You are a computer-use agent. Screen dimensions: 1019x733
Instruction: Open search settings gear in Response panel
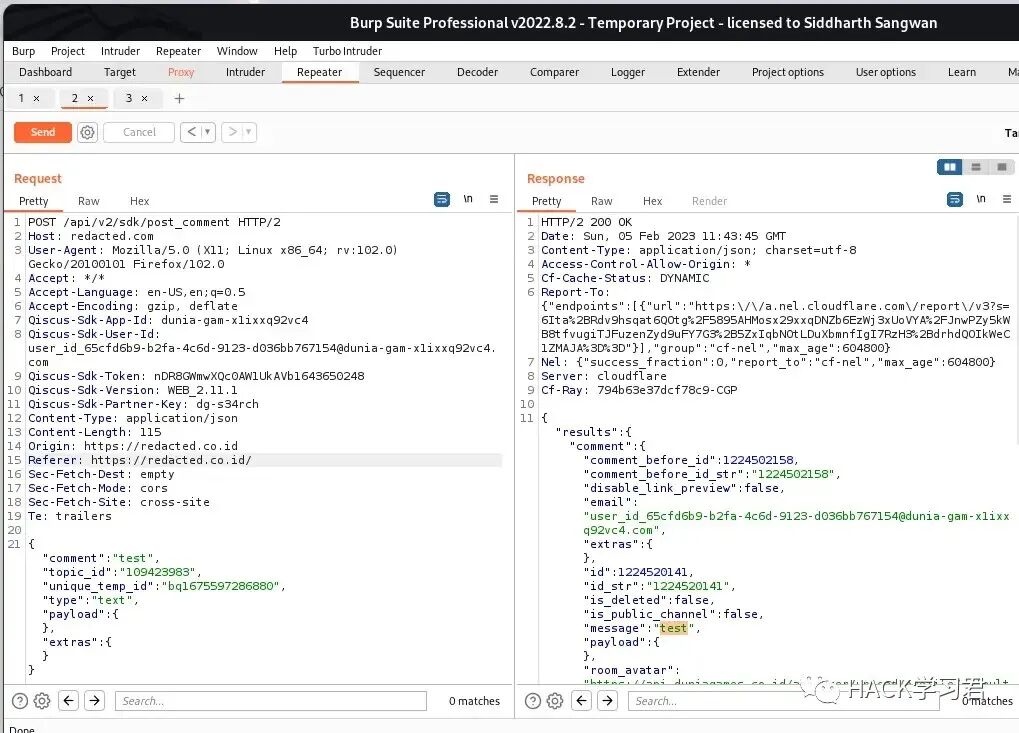pos(555,701)
